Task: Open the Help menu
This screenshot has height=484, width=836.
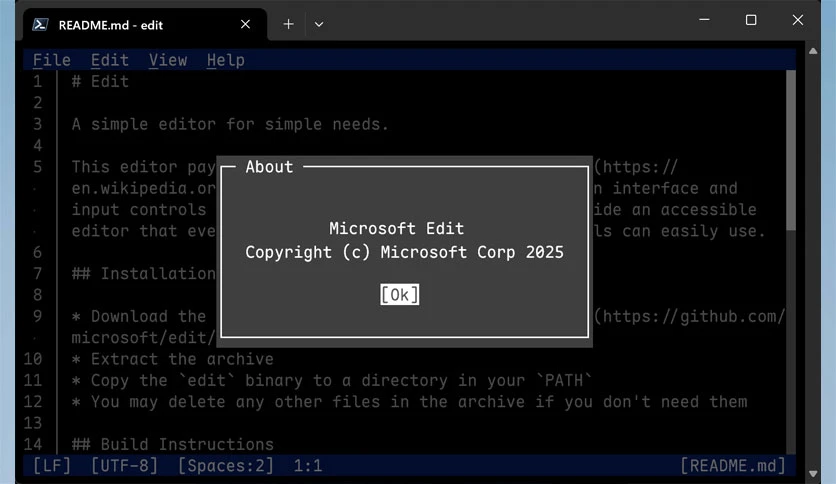Action: point(226,60)
